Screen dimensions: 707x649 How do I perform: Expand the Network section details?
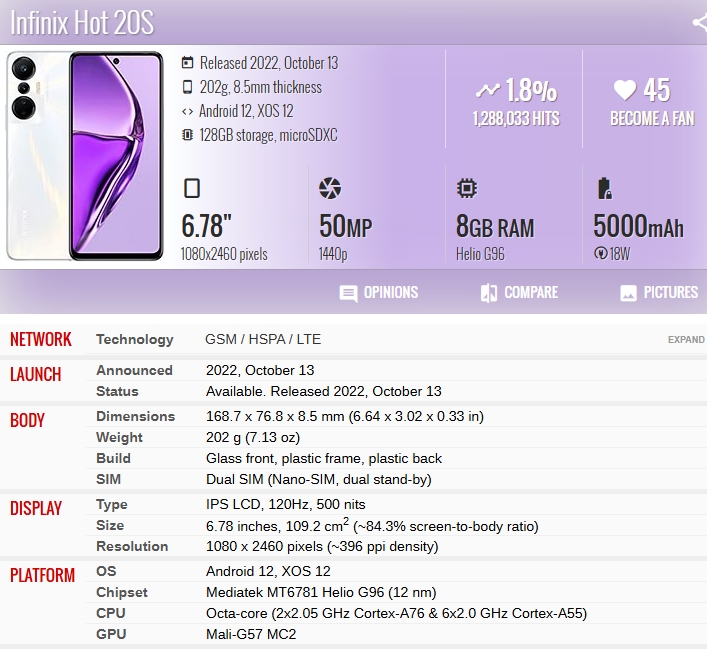[x=686, y=340]
